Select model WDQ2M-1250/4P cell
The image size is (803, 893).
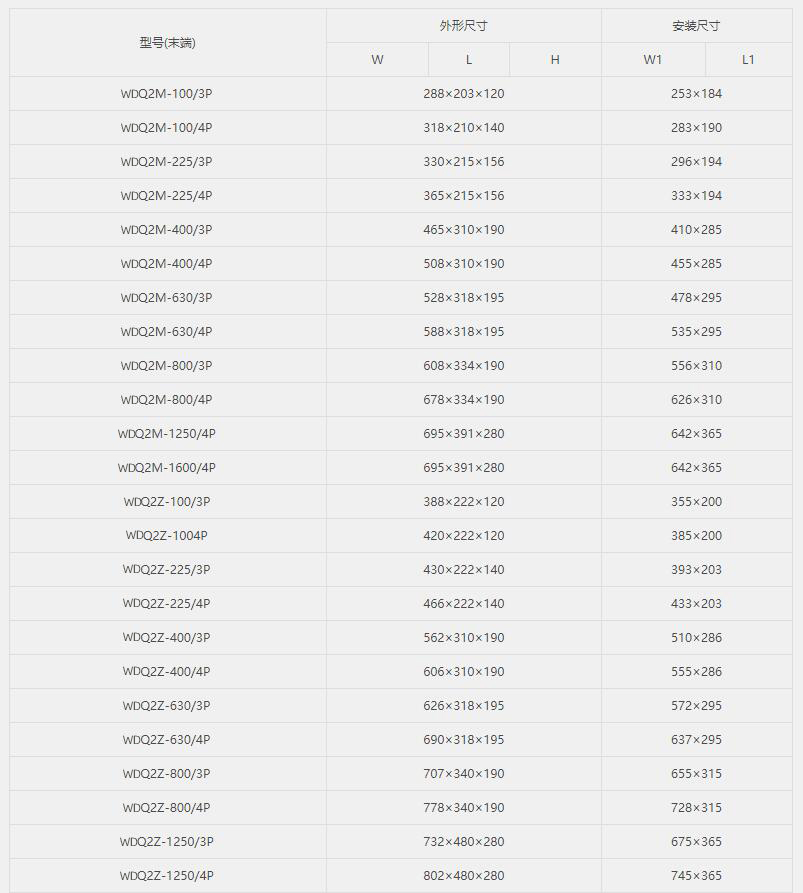coord(167,433)
